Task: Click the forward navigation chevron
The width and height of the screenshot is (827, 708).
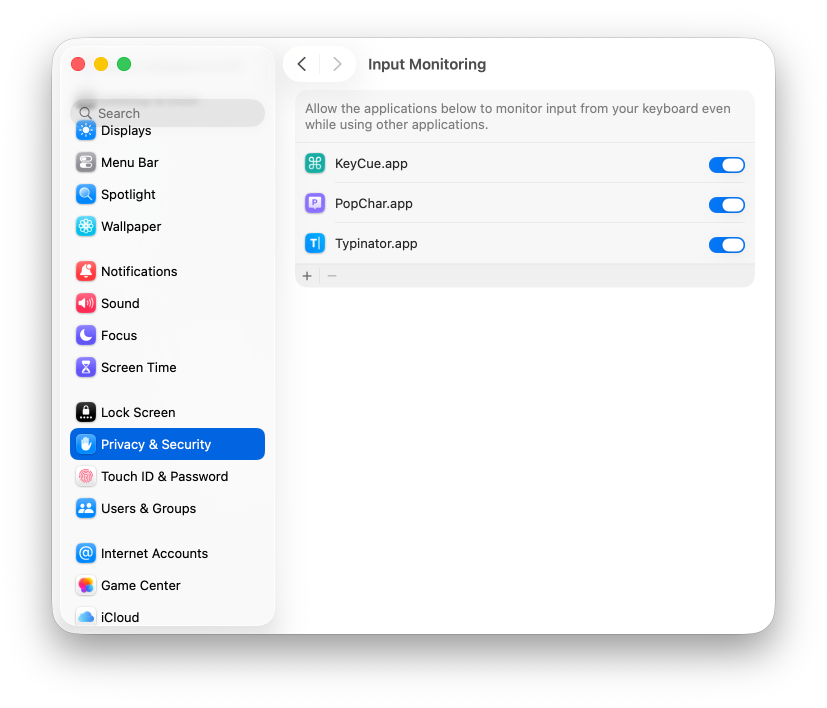Action: point(338,64)
